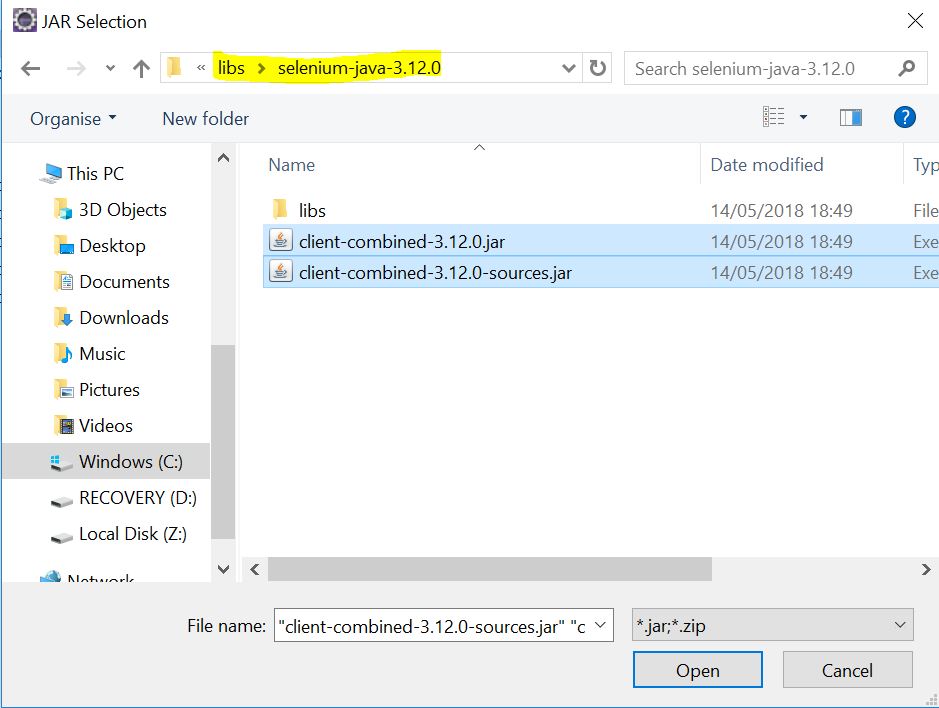Select Windows (C:) in the navigation pane

pos(130,461)
